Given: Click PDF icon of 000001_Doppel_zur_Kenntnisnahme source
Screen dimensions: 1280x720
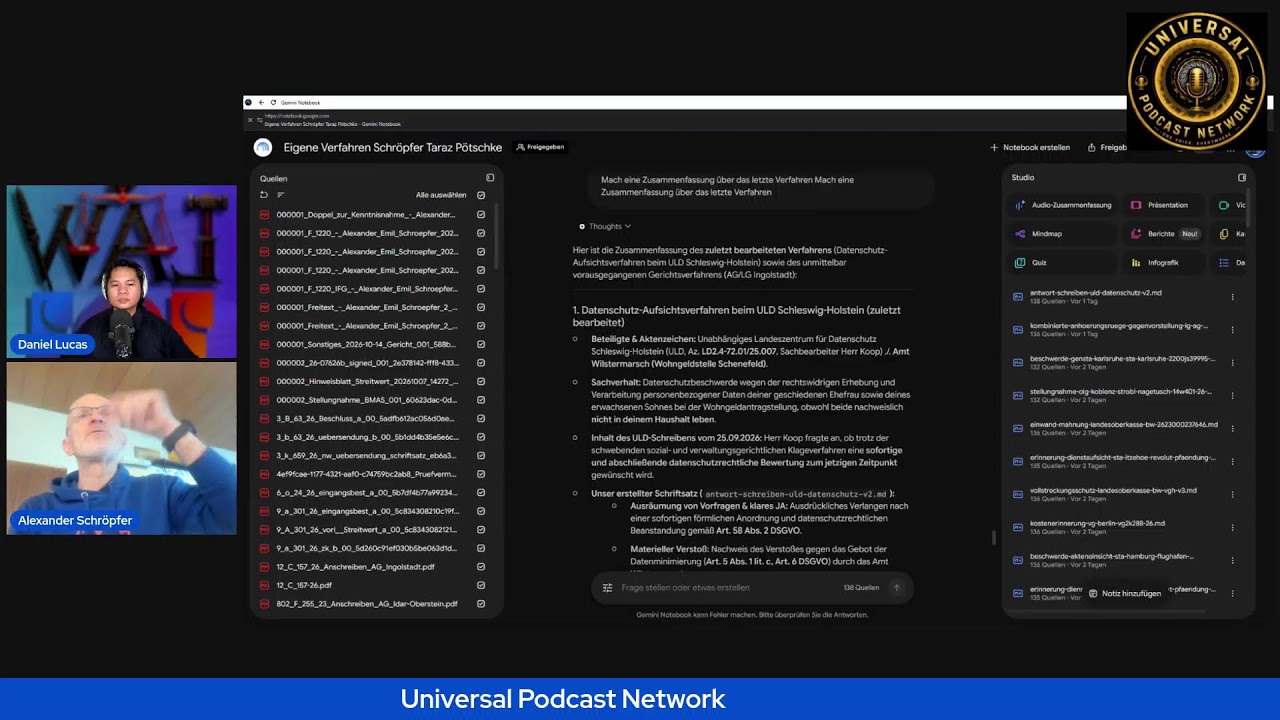Looking at the screenshot, I should pyautogui.click(x=265, y=214).
